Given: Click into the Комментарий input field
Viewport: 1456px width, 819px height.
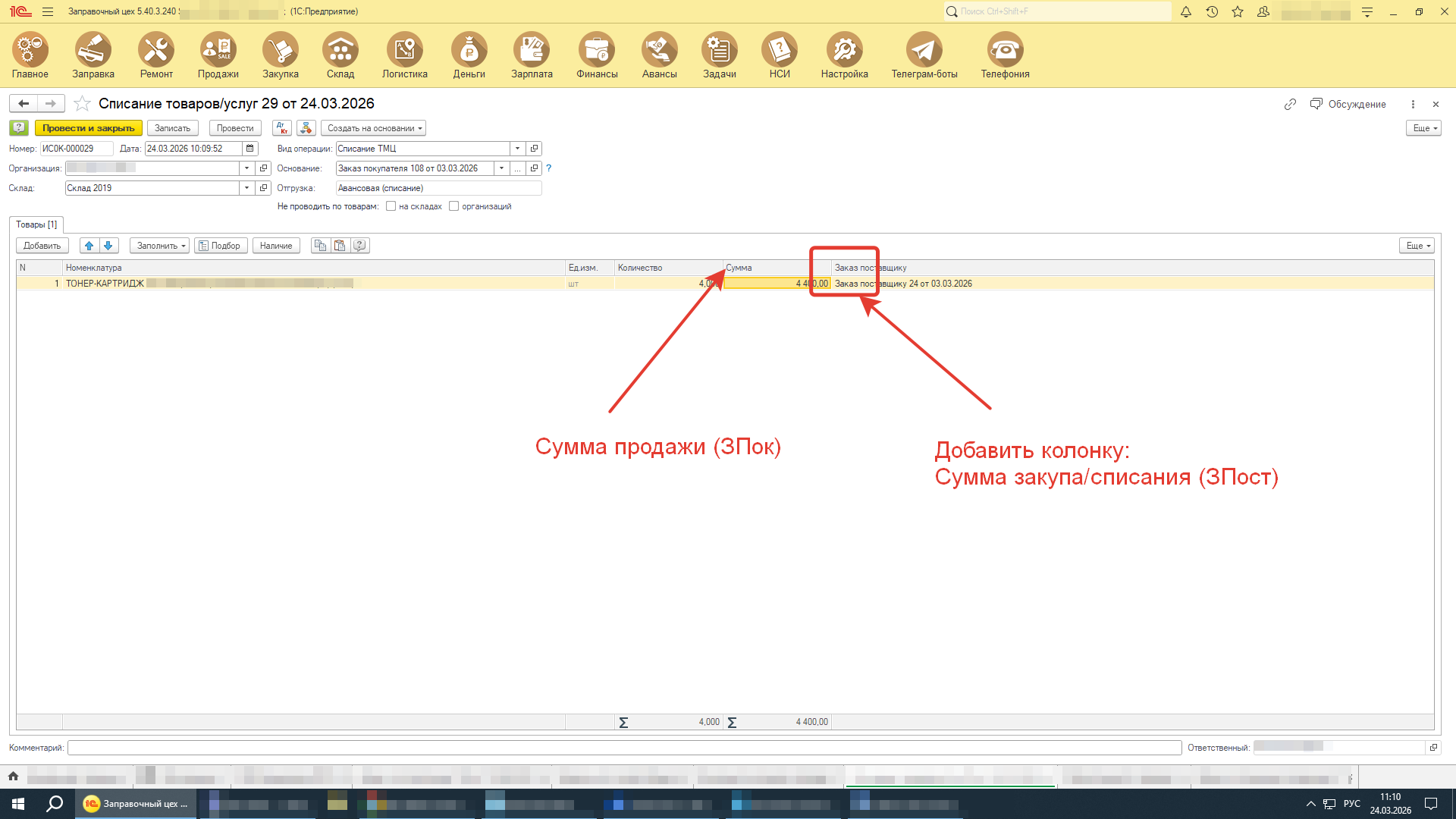Looking at the screenshot, I should 623,748.
